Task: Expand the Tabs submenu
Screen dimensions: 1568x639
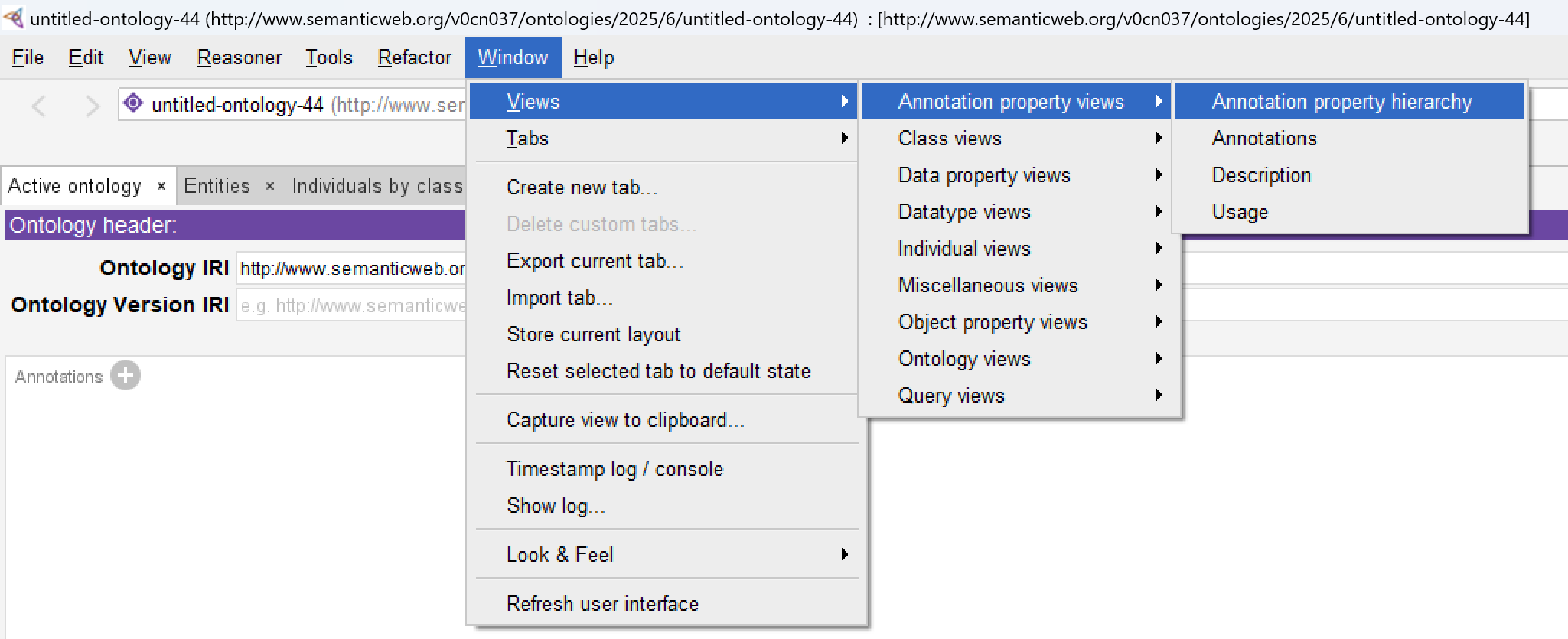Action: (665, 139)
